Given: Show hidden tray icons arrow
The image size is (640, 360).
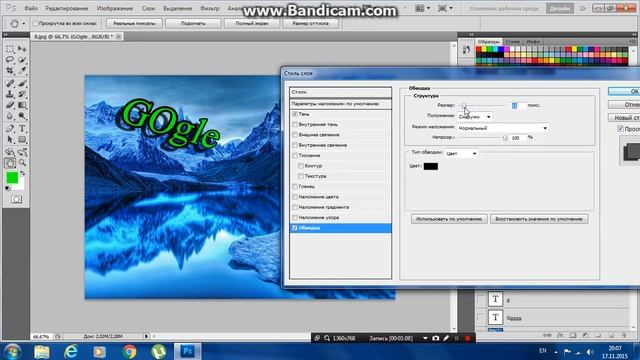Looking at the screenshot, I should 556,351.
